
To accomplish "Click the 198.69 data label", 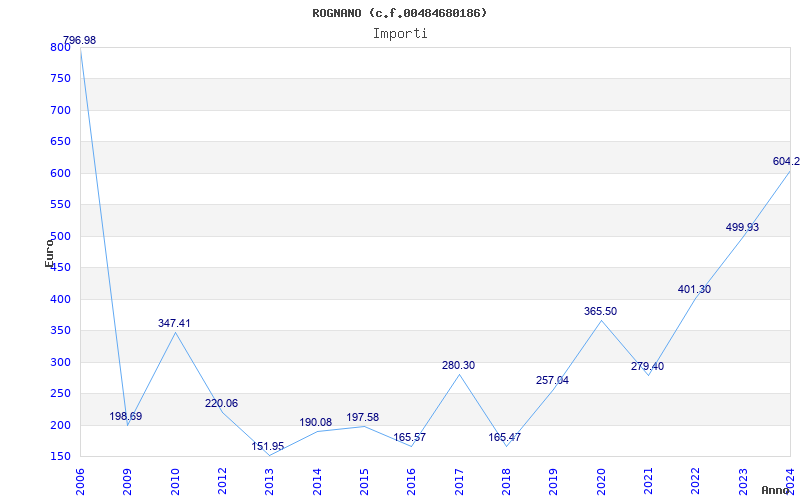I will (x=126, y=416).
